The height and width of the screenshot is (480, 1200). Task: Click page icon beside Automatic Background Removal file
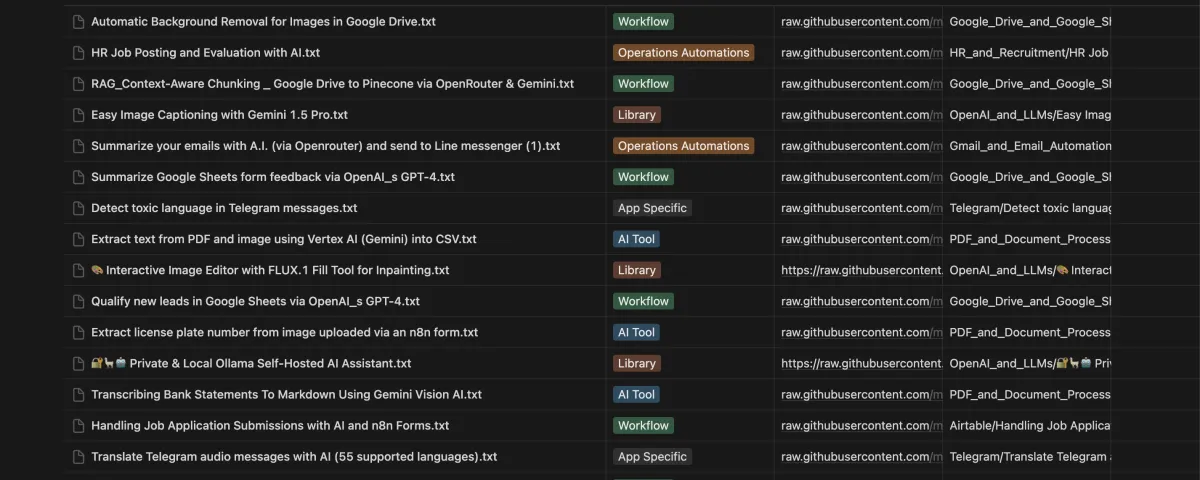77,21
